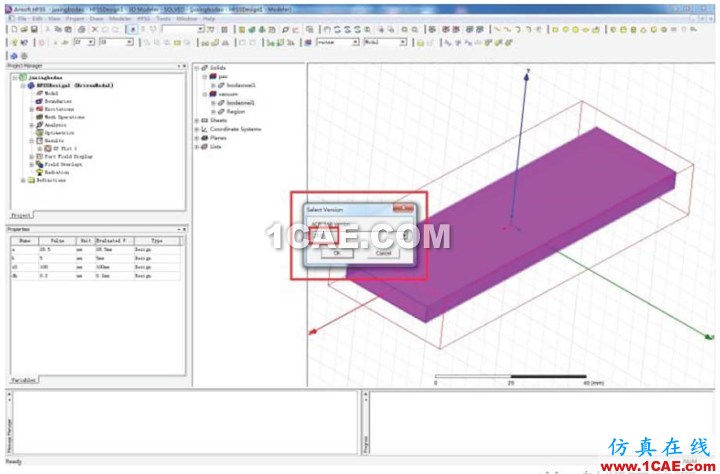Open the Edit menu
The height and width of the screenshot is (474, 720).
point(38,19)
